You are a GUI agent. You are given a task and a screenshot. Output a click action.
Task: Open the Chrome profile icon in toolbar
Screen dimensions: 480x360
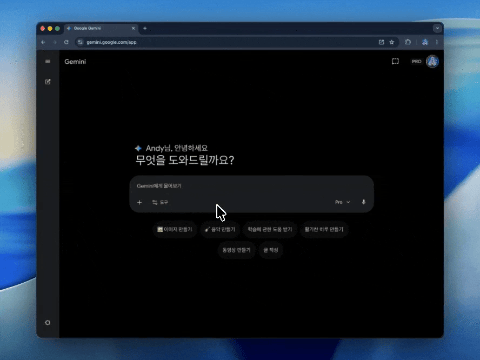(x=425, y=42)
